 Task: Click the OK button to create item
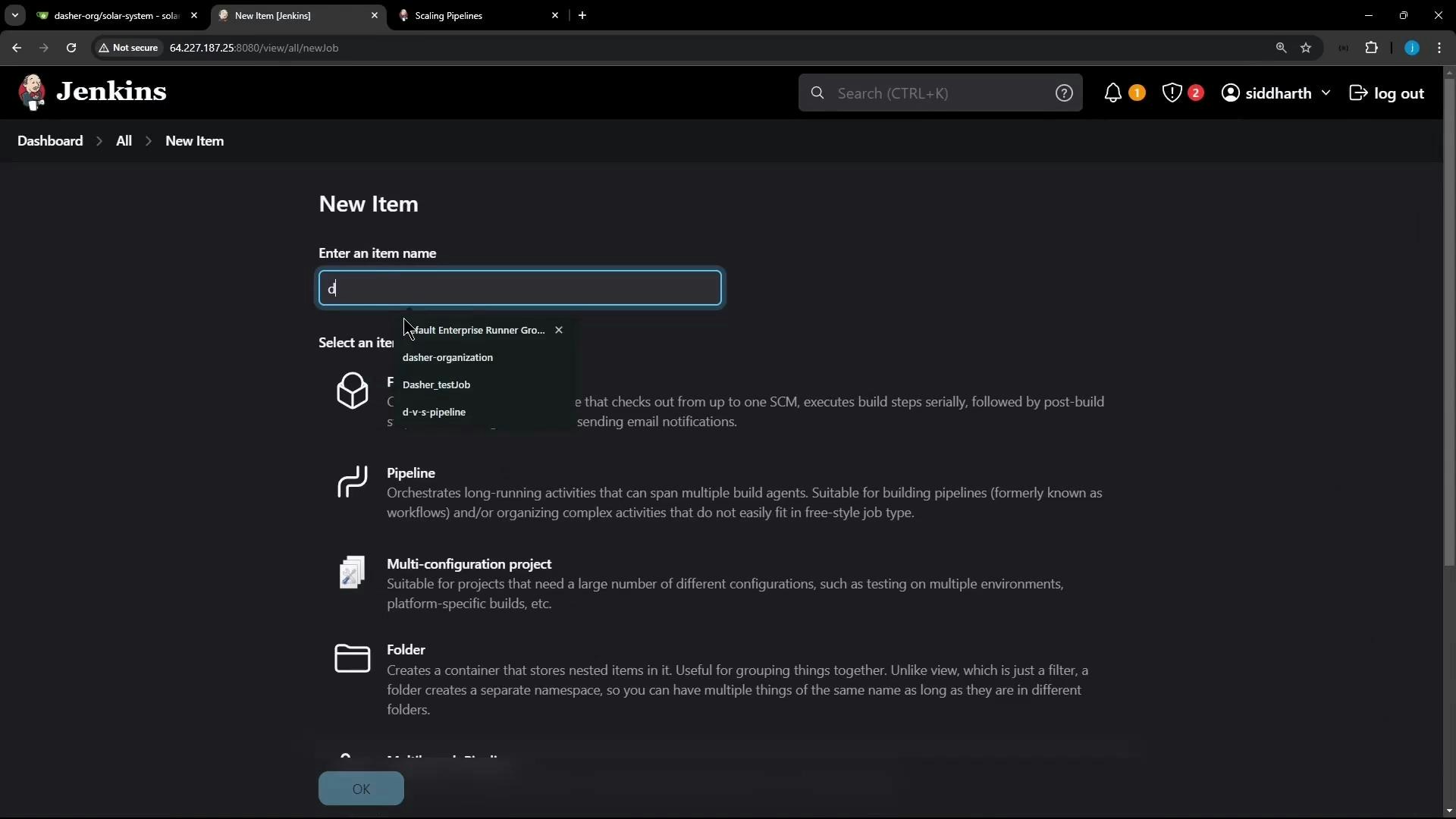[361, 789]
